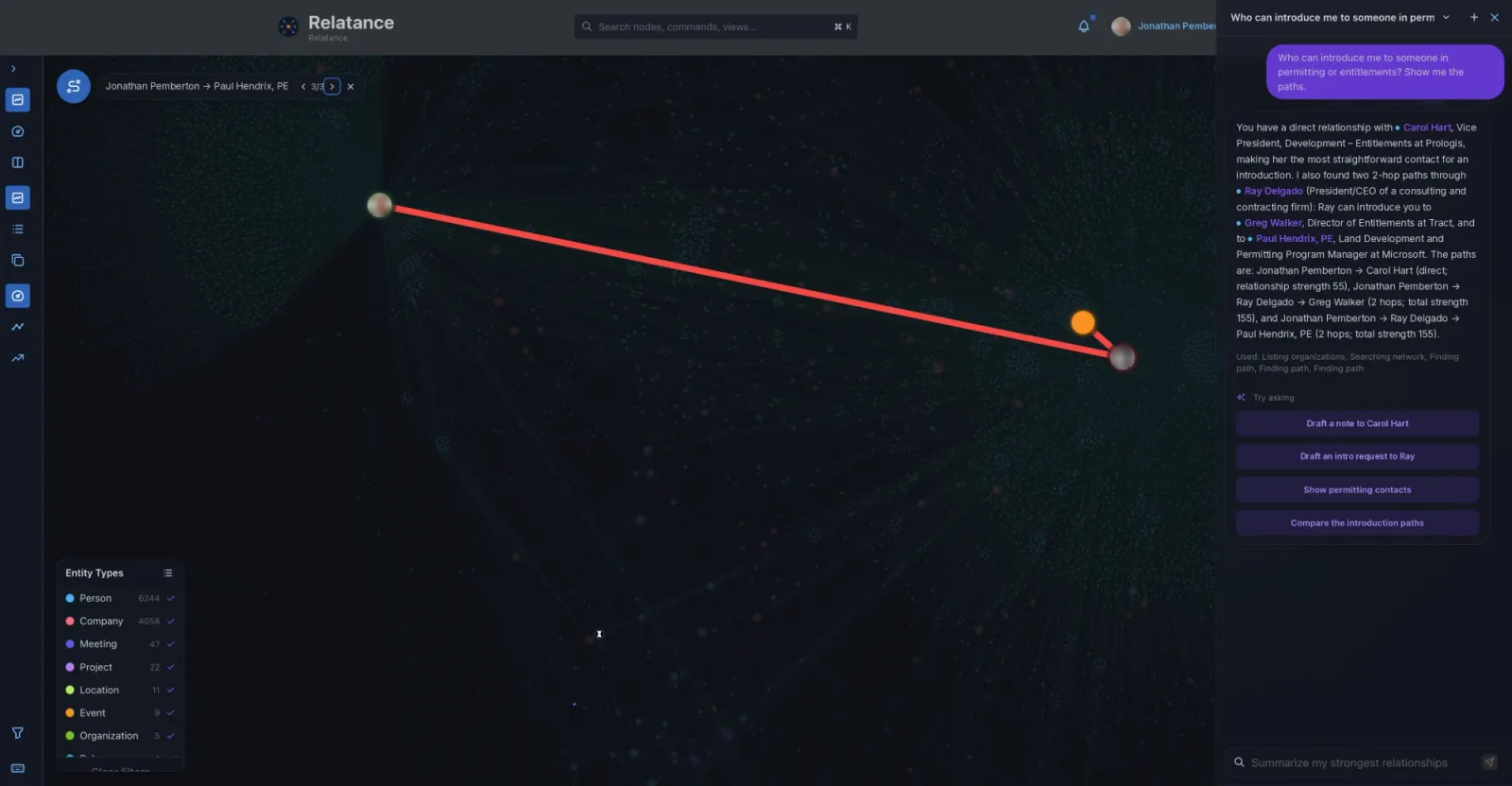This screenshot has height=786, width=1512.
Task: Go to the next path result
Action: tap(332, 86)
